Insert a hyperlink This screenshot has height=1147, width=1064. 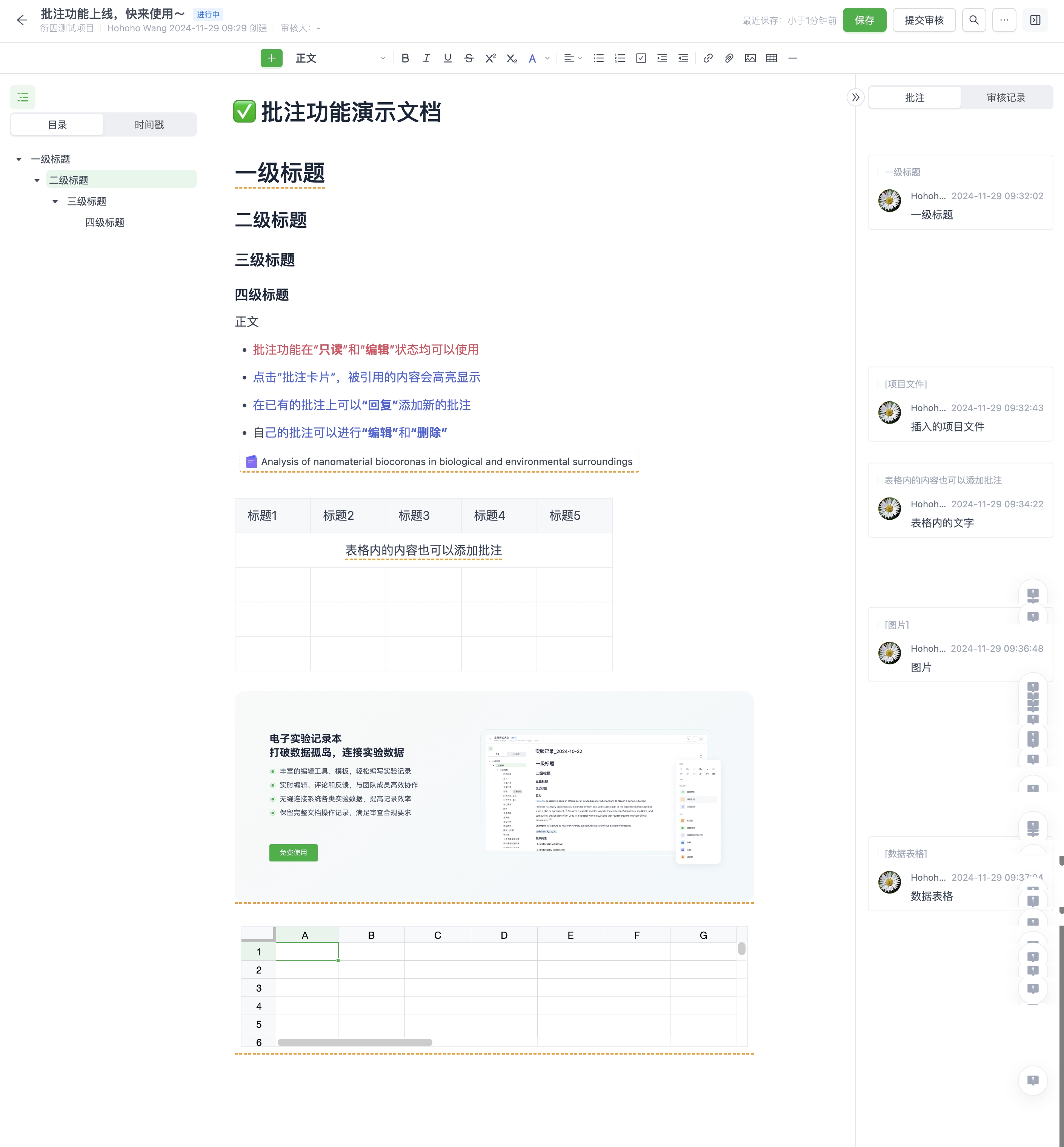click(x=708, y=58)
